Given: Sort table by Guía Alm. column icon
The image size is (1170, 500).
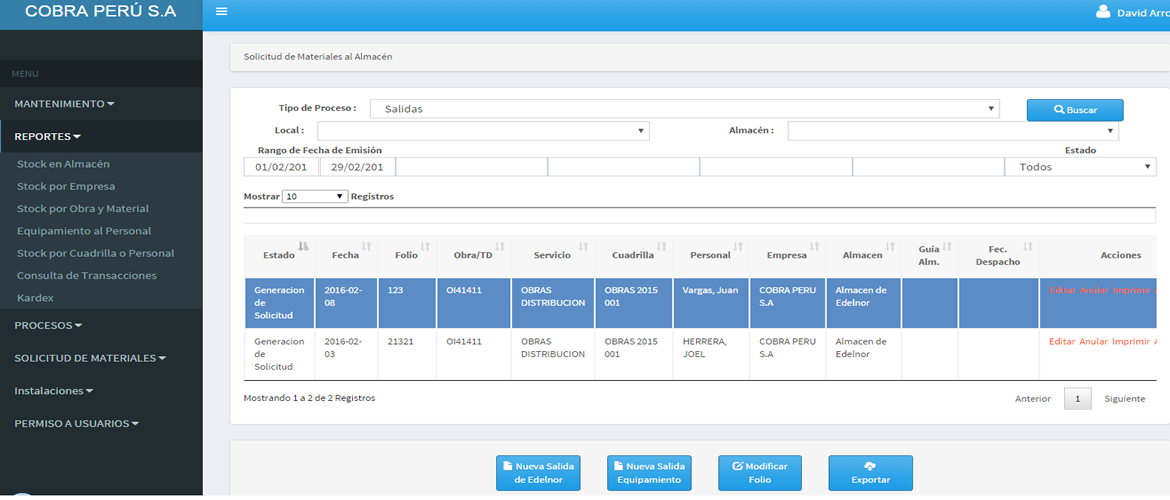Looking at the screenshot, I should tap(947, 246).
